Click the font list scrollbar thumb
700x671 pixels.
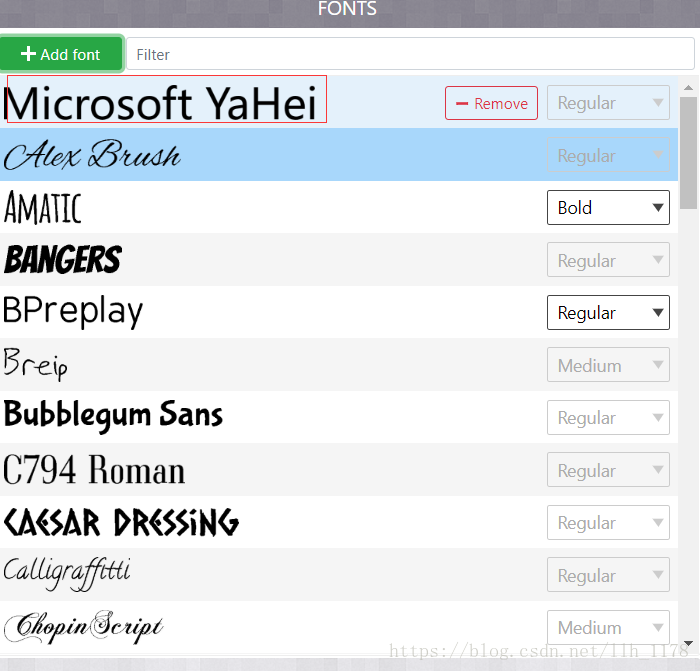pos(688,153)
